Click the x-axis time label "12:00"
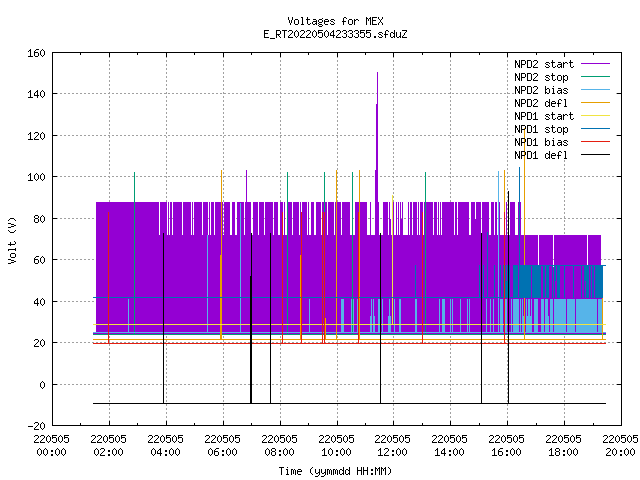This screenshot has width=640, height=480. coord(393,452)
